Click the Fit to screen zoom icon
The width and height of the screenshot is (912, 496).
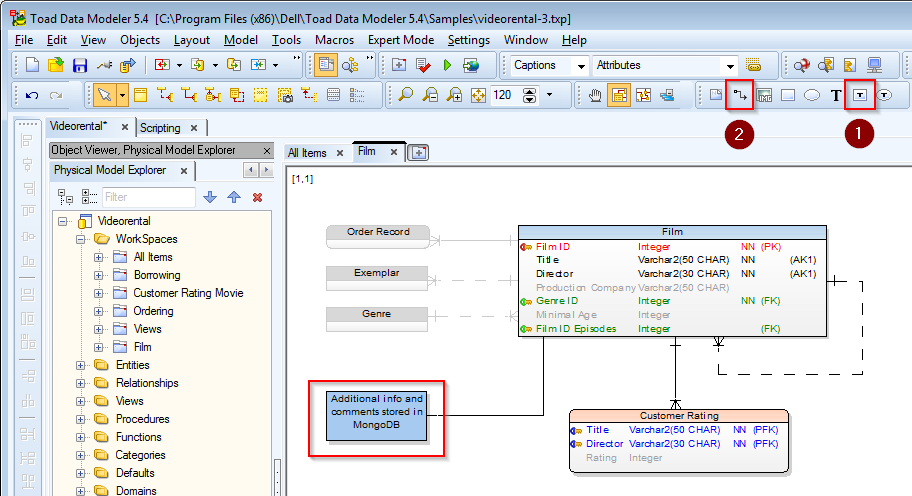(x=478, y=95)
